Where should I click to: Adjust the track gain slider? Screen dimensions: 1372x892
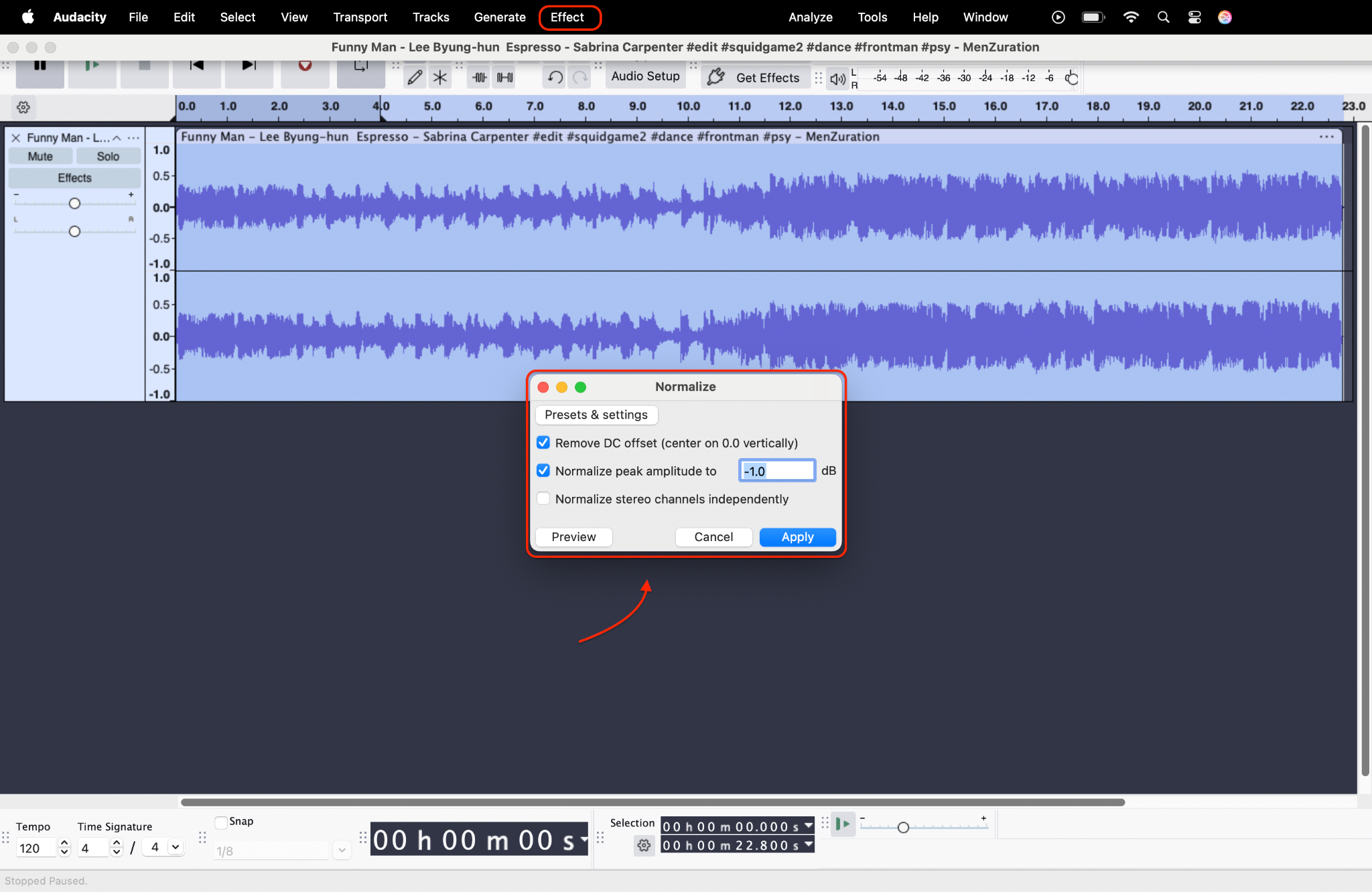[x=74, y=204]
